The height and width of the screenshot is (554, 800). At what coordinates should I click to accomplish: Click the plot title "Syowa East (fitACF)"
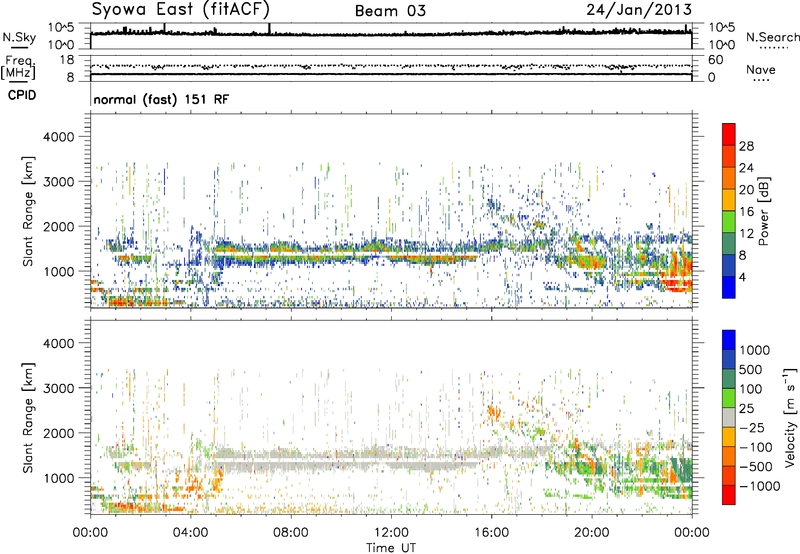[x=180, y=9]
